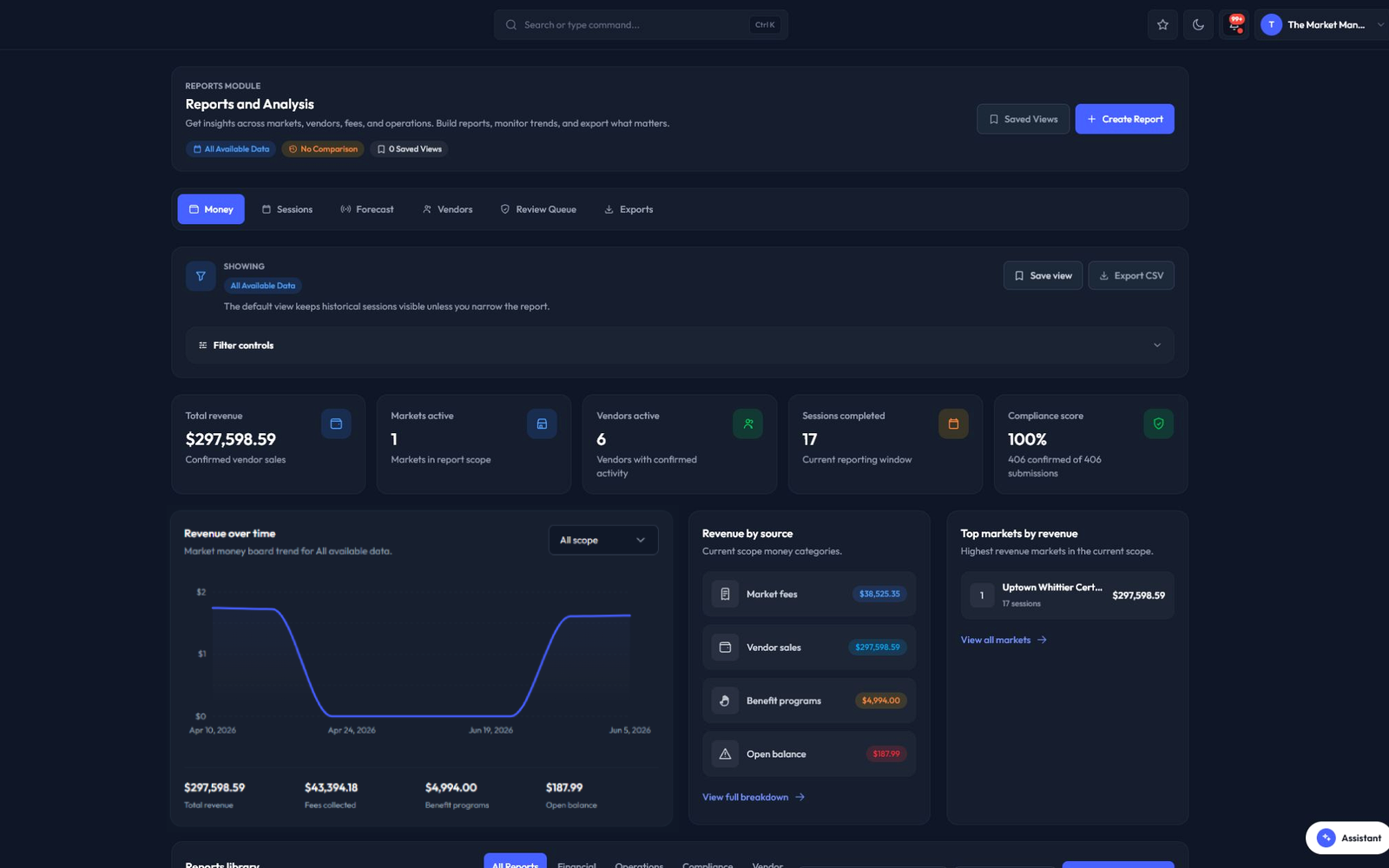The image size is (1389, 868).
Task: Click the rank 1 badge in Top markets
Action: click(982, 595)
